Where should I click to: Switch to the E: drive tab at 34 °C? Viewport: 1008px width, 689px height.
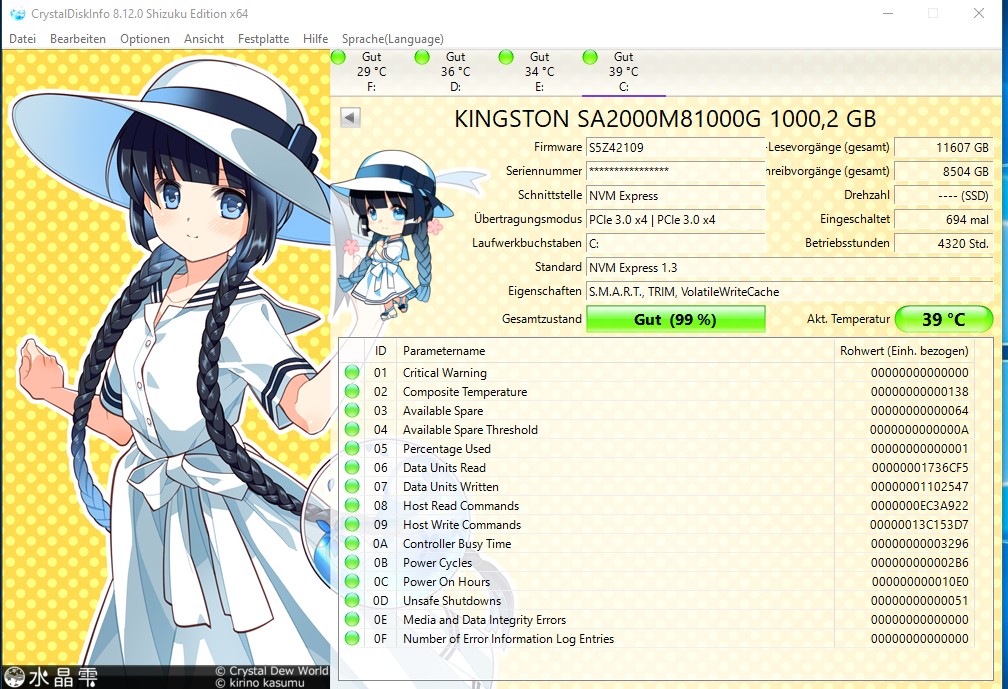coord(539,72)
